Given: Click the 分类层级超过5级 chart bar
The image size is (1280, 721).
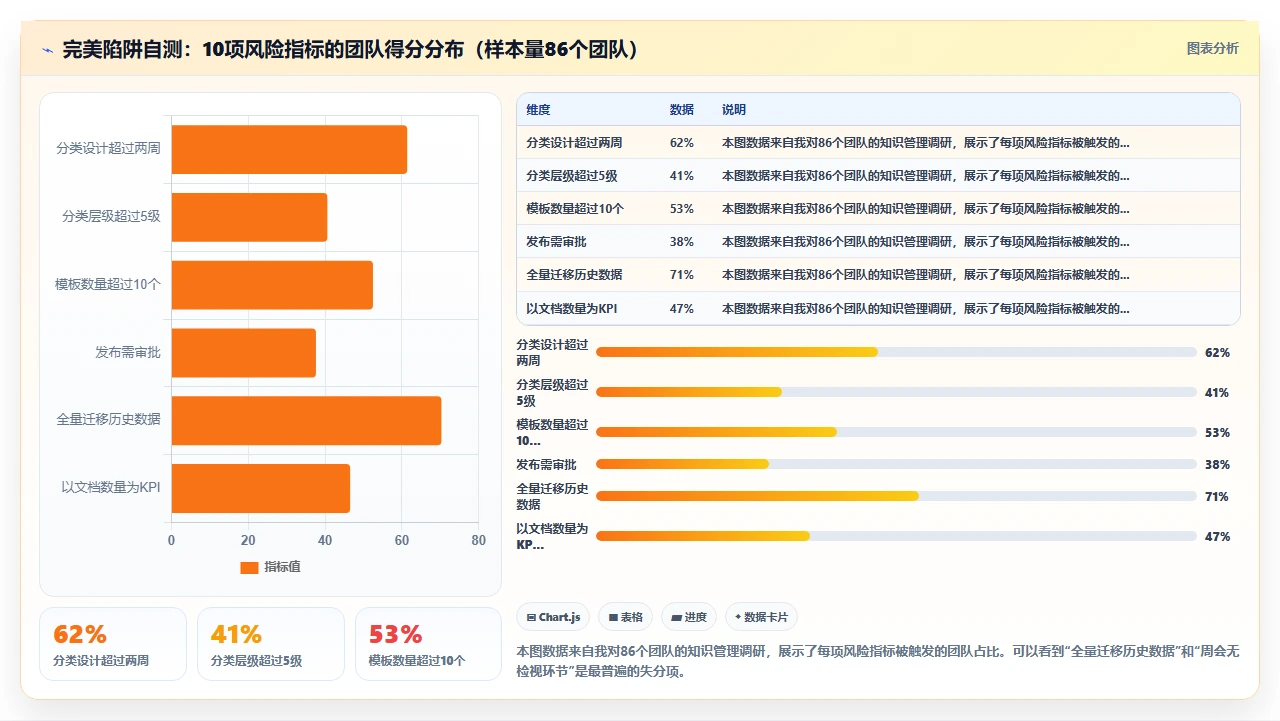Looking at the screenshot, I should 249,217.
